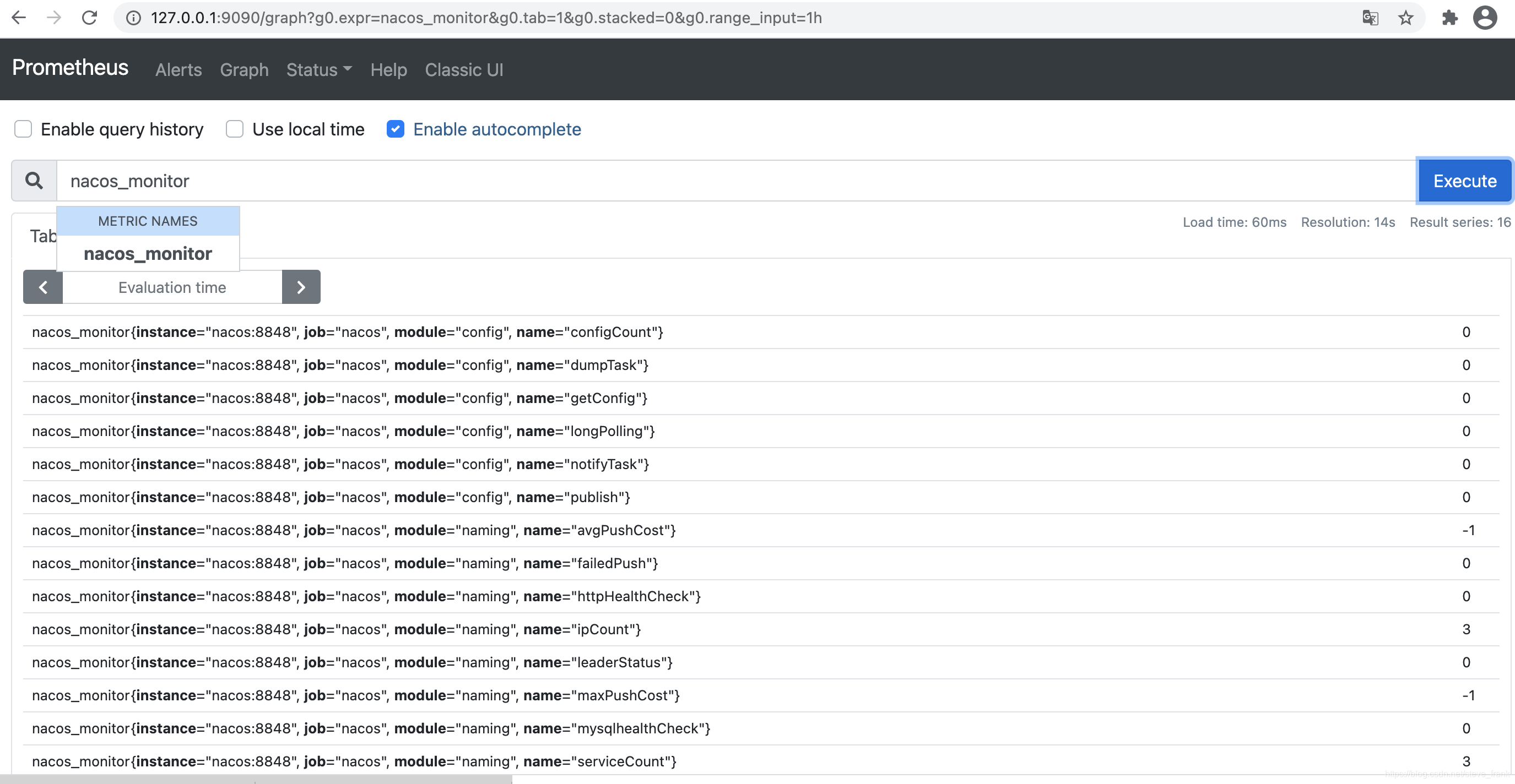Click the ipCount result row
Viewport: 1515px width, 784px height.
coord(761,629)
